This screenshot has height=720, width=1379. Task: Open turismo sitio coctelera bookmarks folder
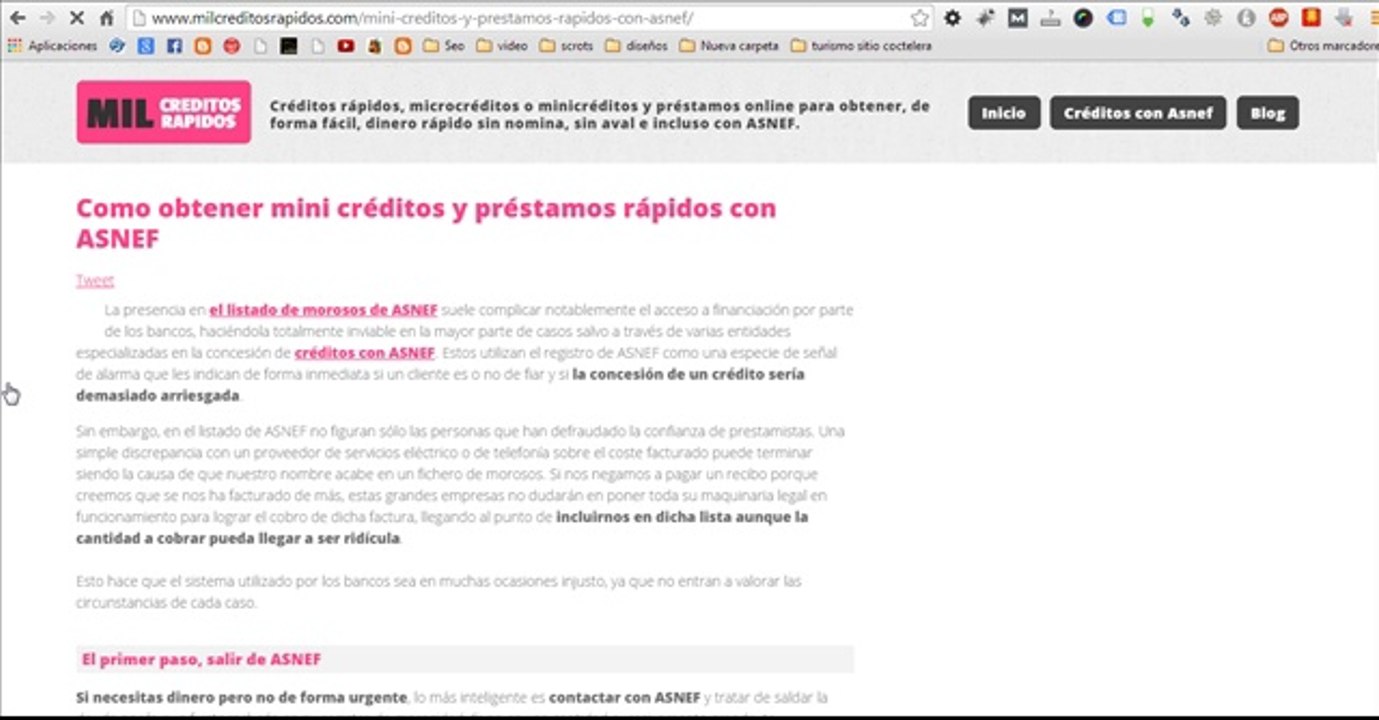coord(861,46)
